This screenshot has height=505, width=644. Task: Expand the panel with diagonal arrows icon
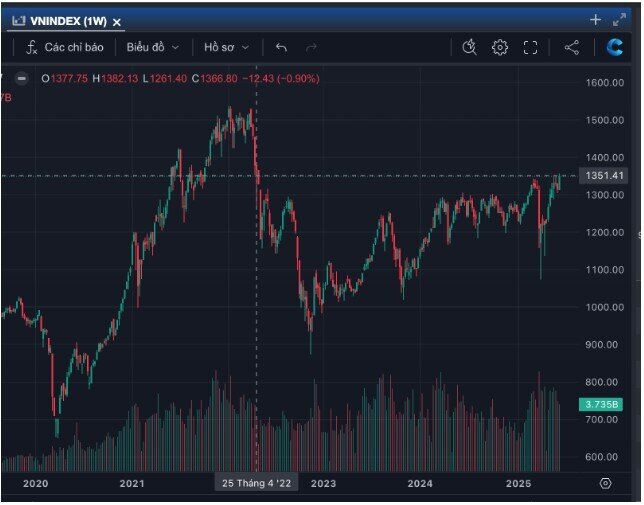click(619, 20)
